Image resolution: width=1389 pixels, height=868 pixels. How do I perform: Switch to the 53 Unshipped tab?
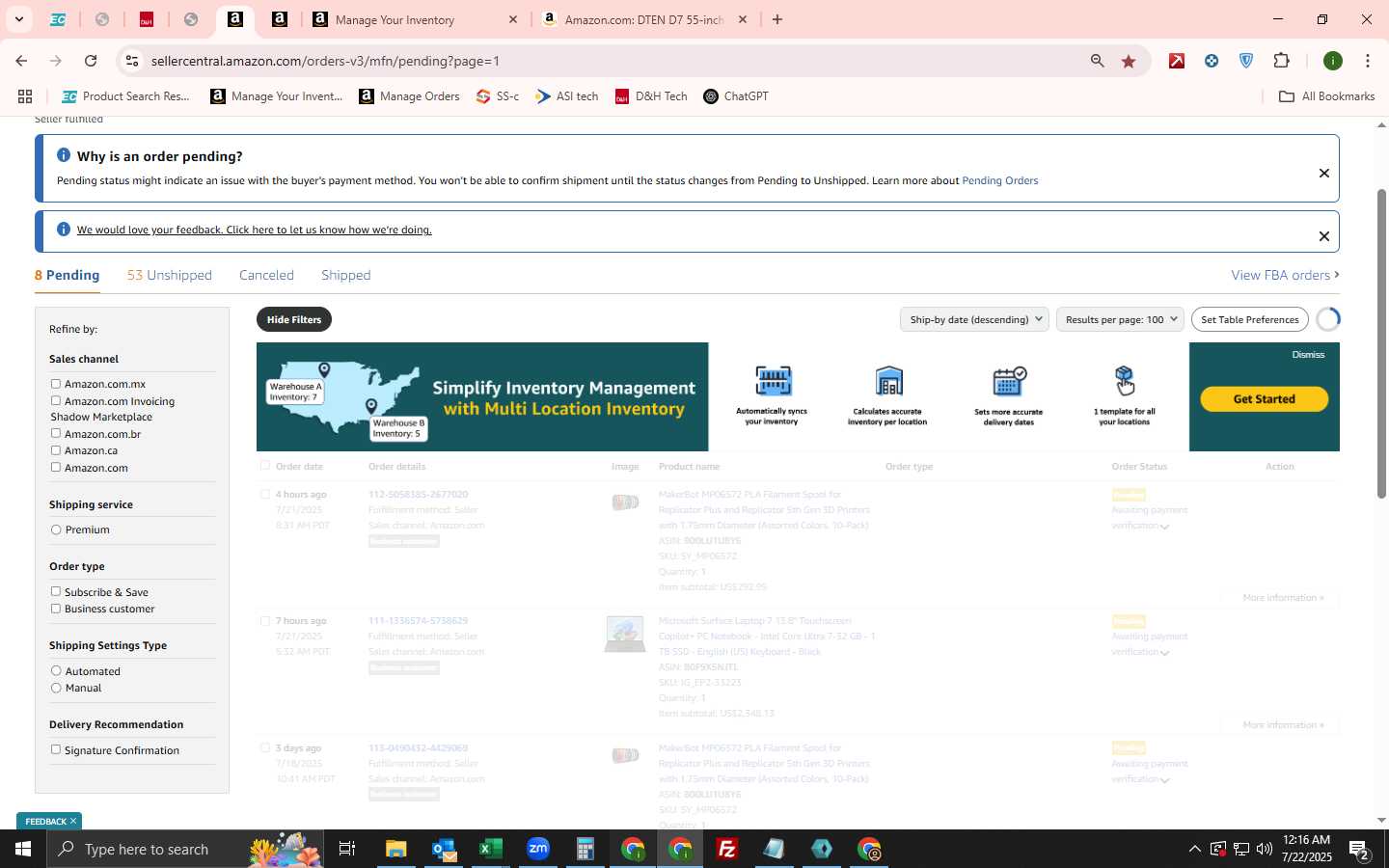click(170, 275)
